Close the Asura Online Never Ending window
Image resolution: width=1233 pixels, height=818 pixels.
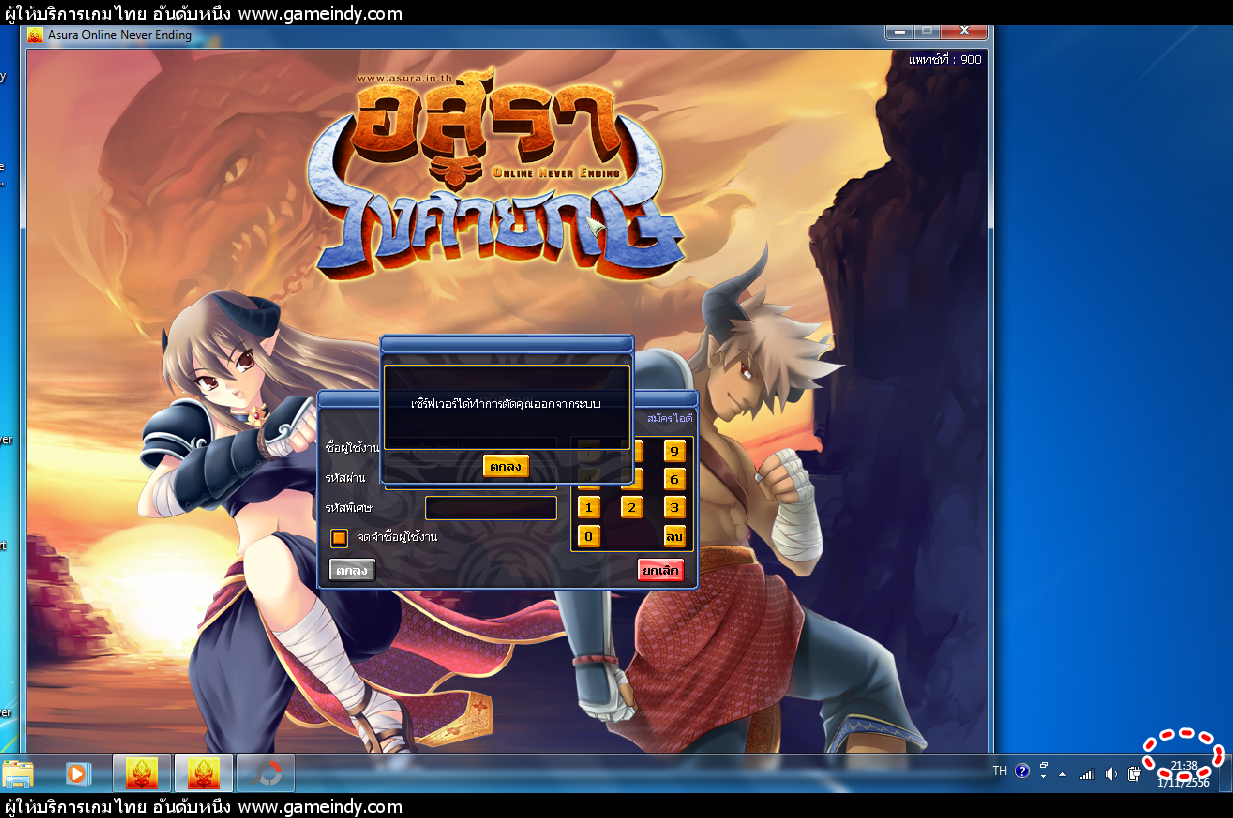coord(964,32)
